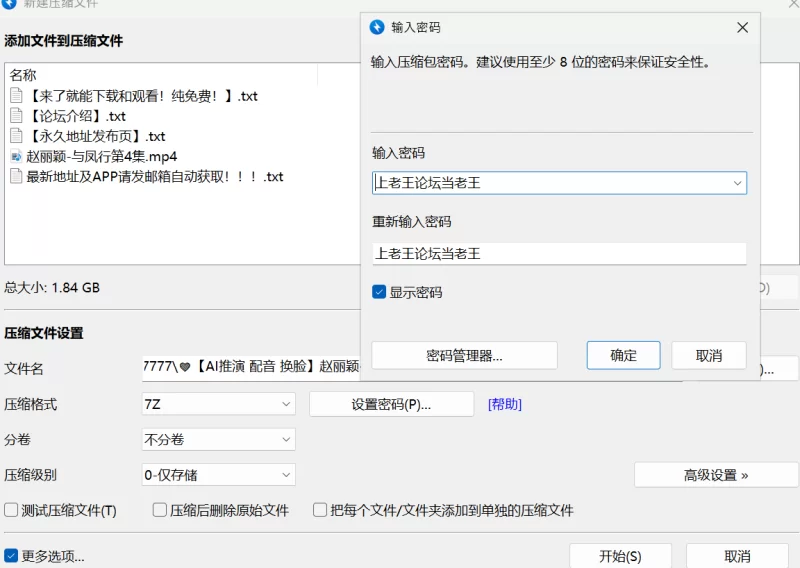800x568 pixels.
Task: Click the 输入密码 dialog app icon
Action: pyautogui.click(x=377, y=27)
